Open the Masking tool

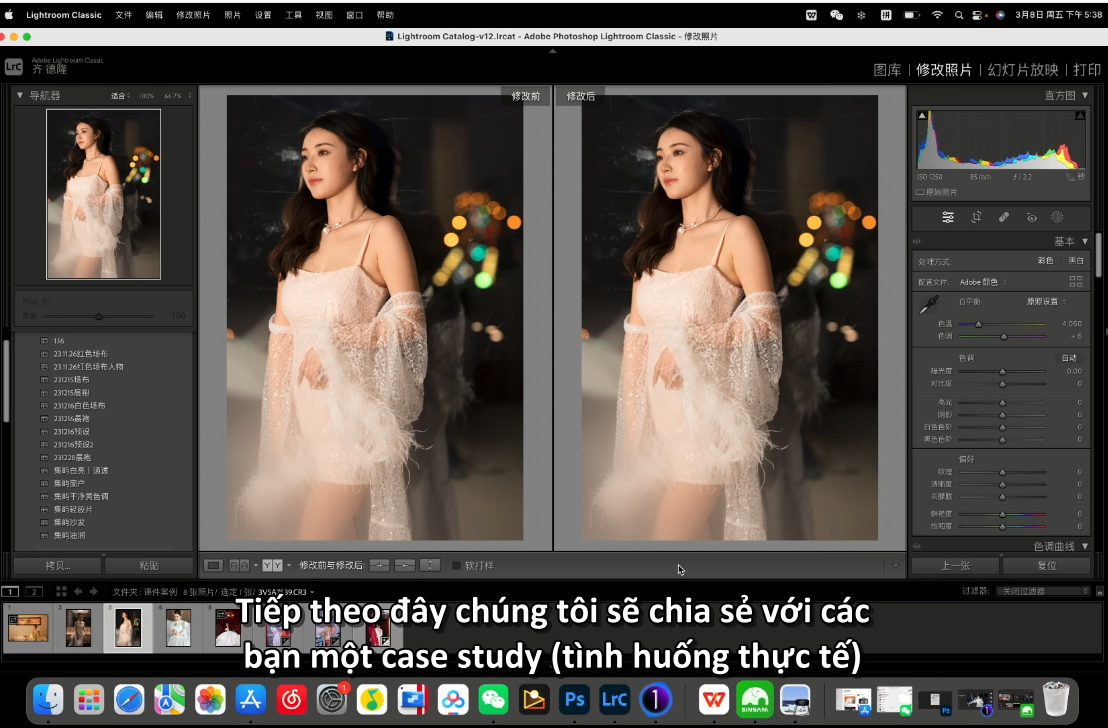[1057, 217]
